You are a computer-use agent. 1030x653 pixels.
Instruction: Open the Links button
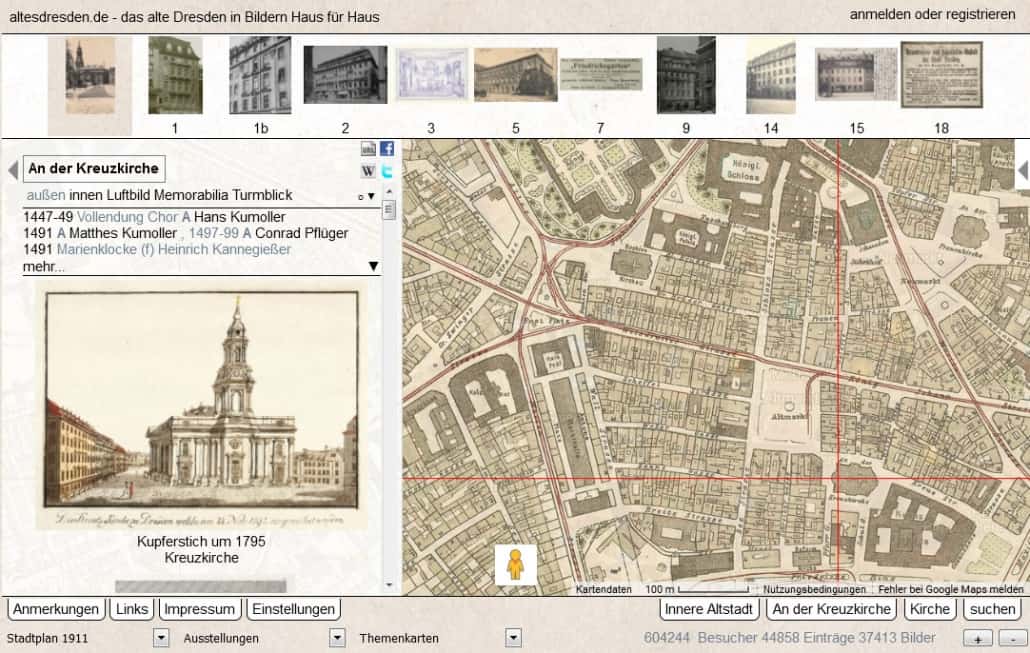click(x=132, y=609)
